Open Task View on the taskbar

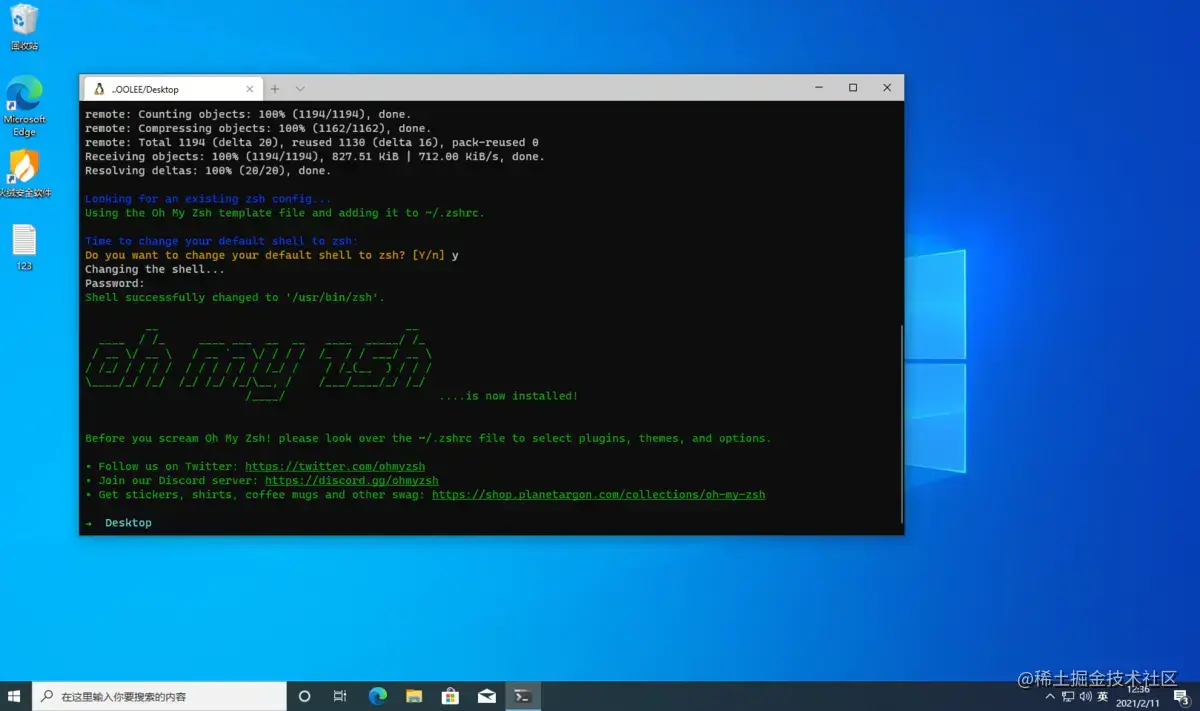pos(340,696)
